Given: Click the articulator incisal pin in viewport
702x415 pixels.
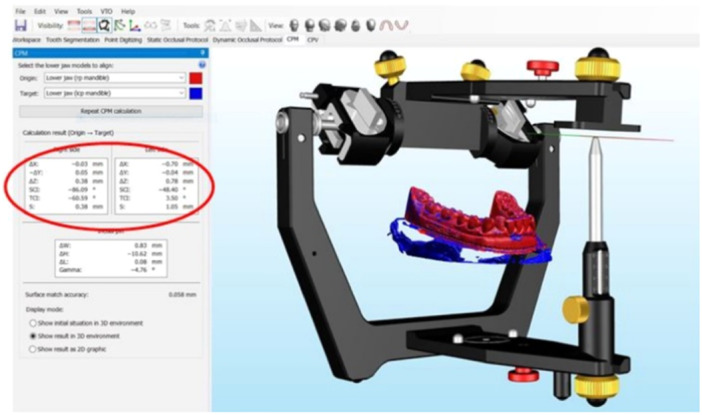Looking at the screenshot, I should click(x=595, y=193).
